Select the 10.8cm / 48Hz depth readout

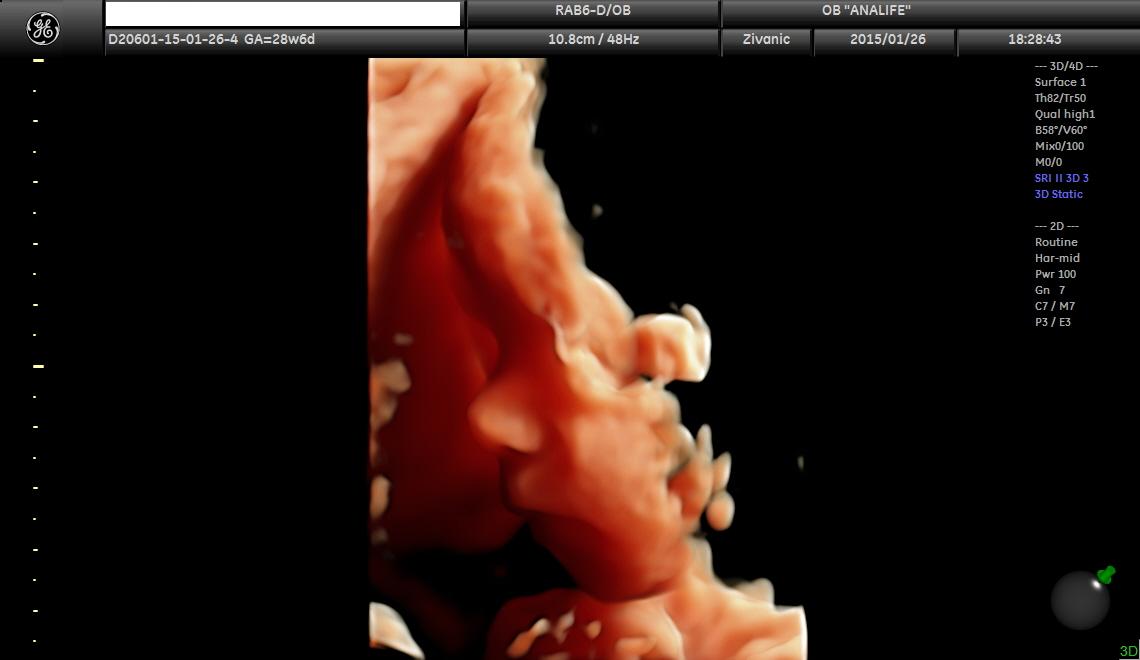[x=593, y=39]
